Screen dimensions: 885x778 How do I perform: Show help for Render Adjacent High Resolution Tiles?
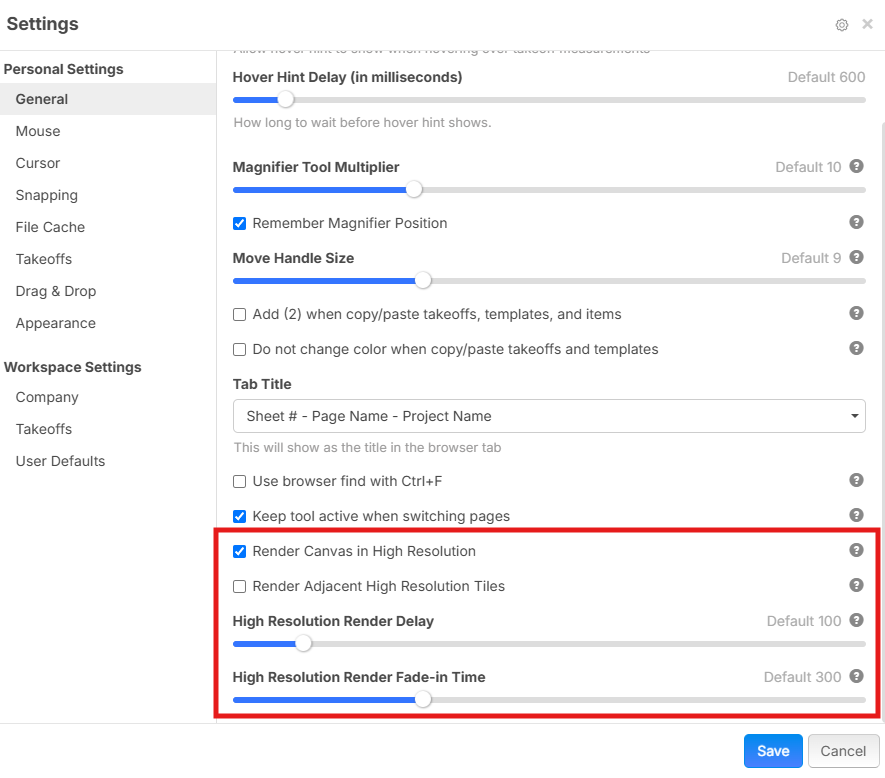[856, 585]
